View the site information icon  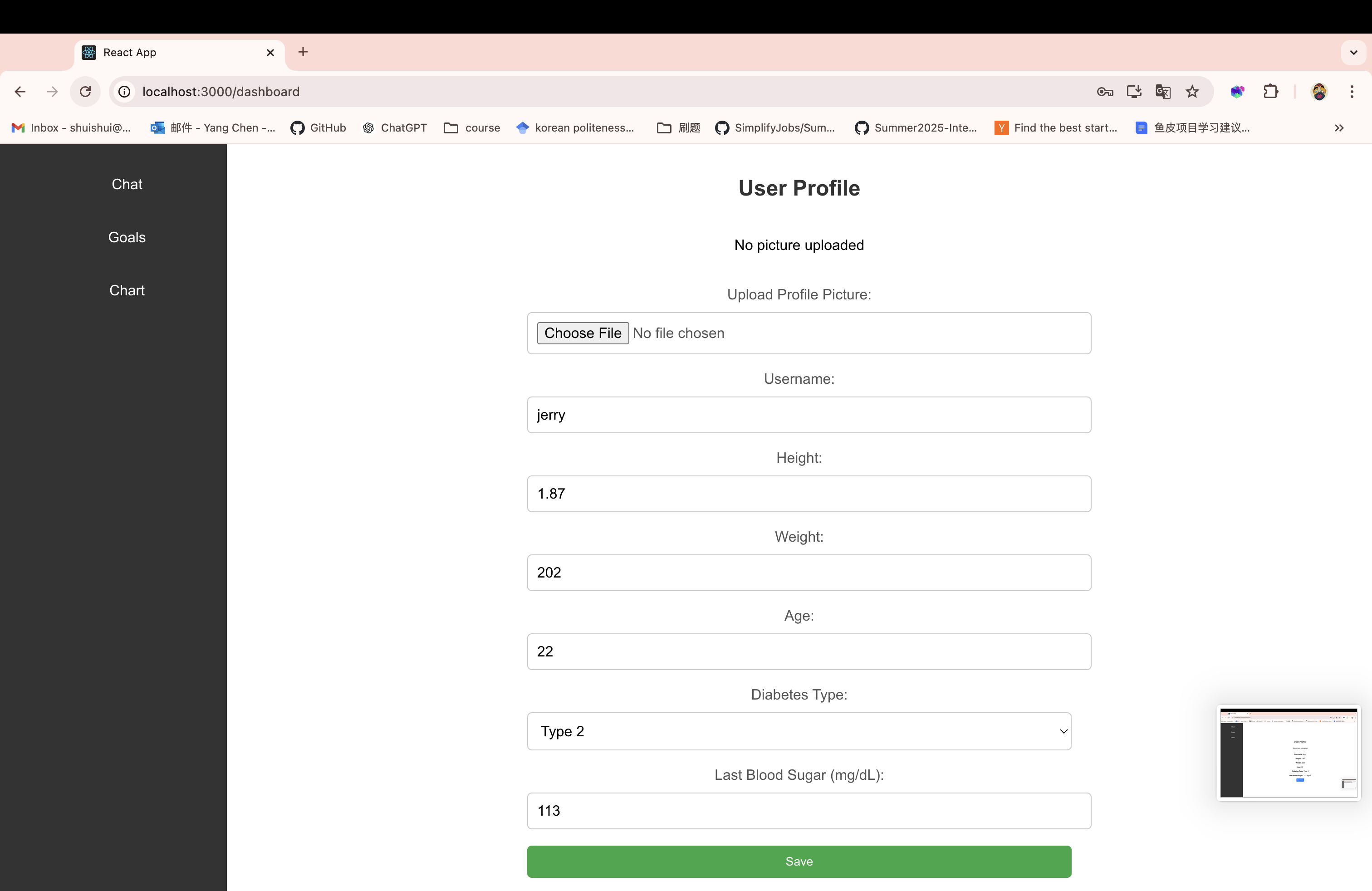pyautogui.click(x=124, y=92)
